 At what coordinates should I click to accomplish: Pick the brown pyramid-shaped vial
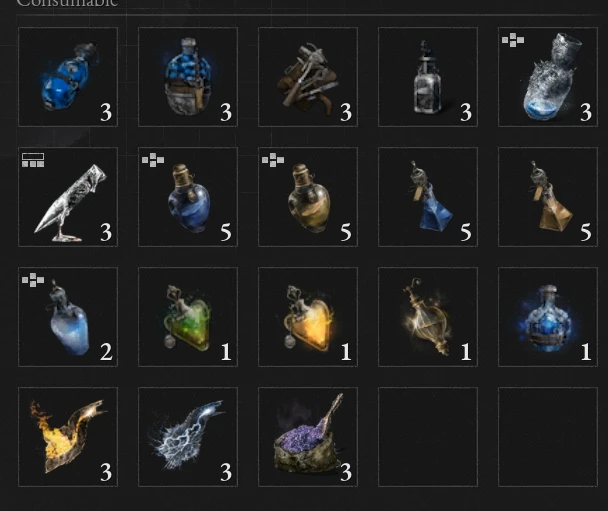pyautogui.click(x=548, y=197)
